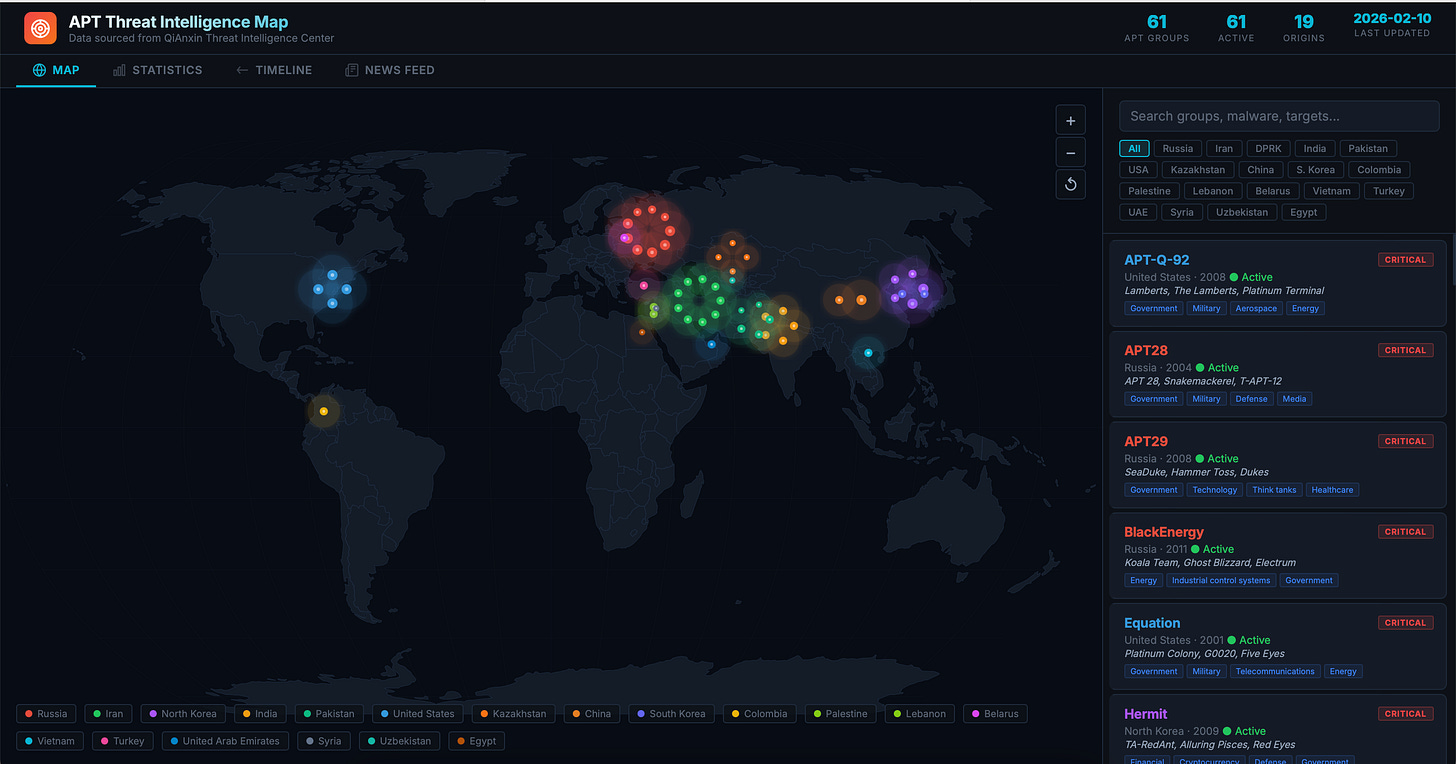1456x764 pixels.
Task: Open the APT29 group card title
Action: (x=1146, y=441)
